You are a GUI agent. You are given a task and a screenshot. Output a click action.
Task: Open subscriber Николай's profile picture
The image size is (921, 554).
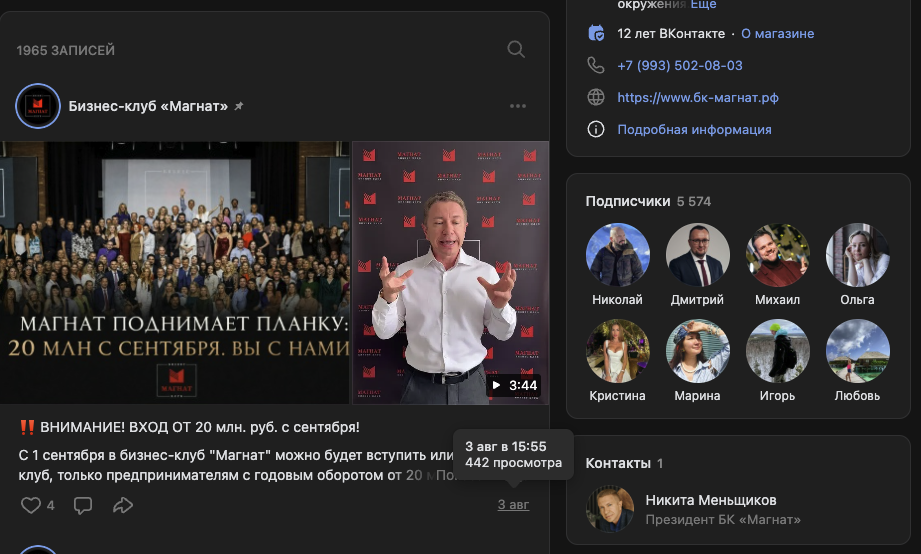point(617,255)
